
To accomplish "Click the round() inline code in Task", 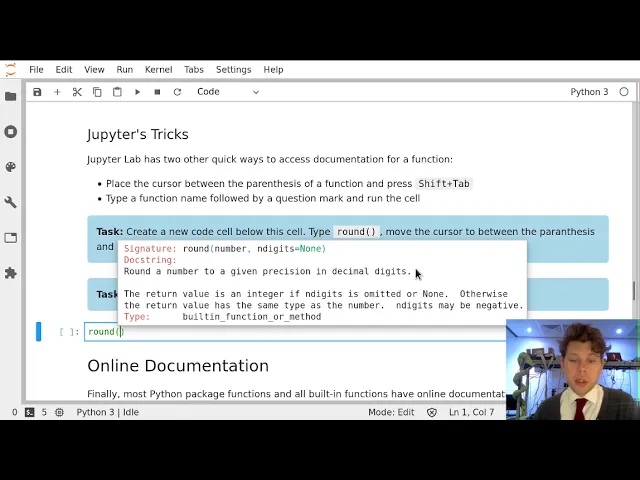I will pos(356,232).
